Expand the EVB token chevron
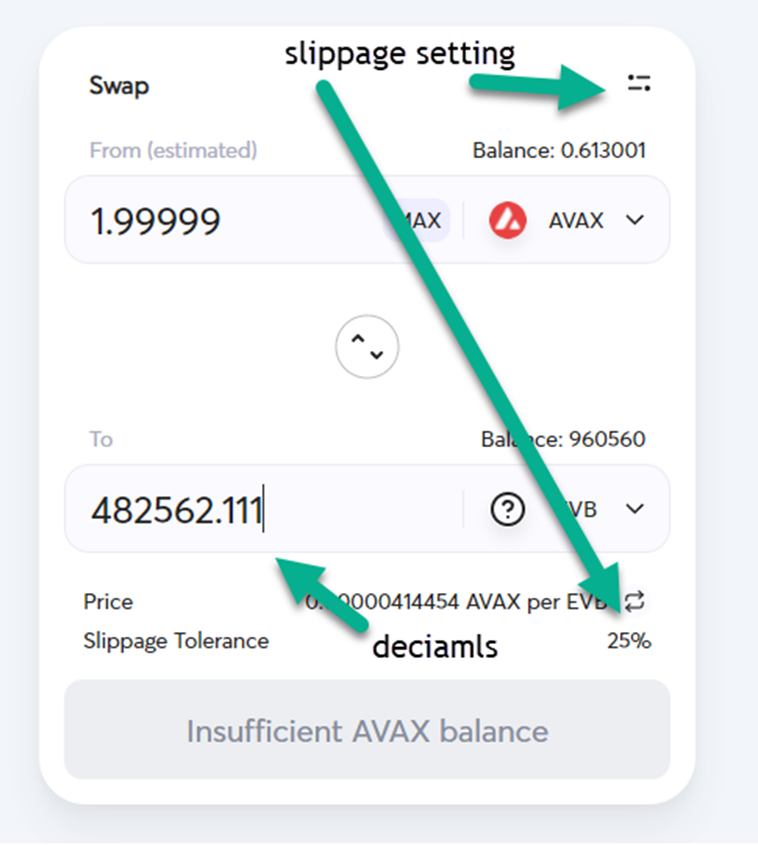This screenshot has height=845, width=758. [x=634, y=509]
